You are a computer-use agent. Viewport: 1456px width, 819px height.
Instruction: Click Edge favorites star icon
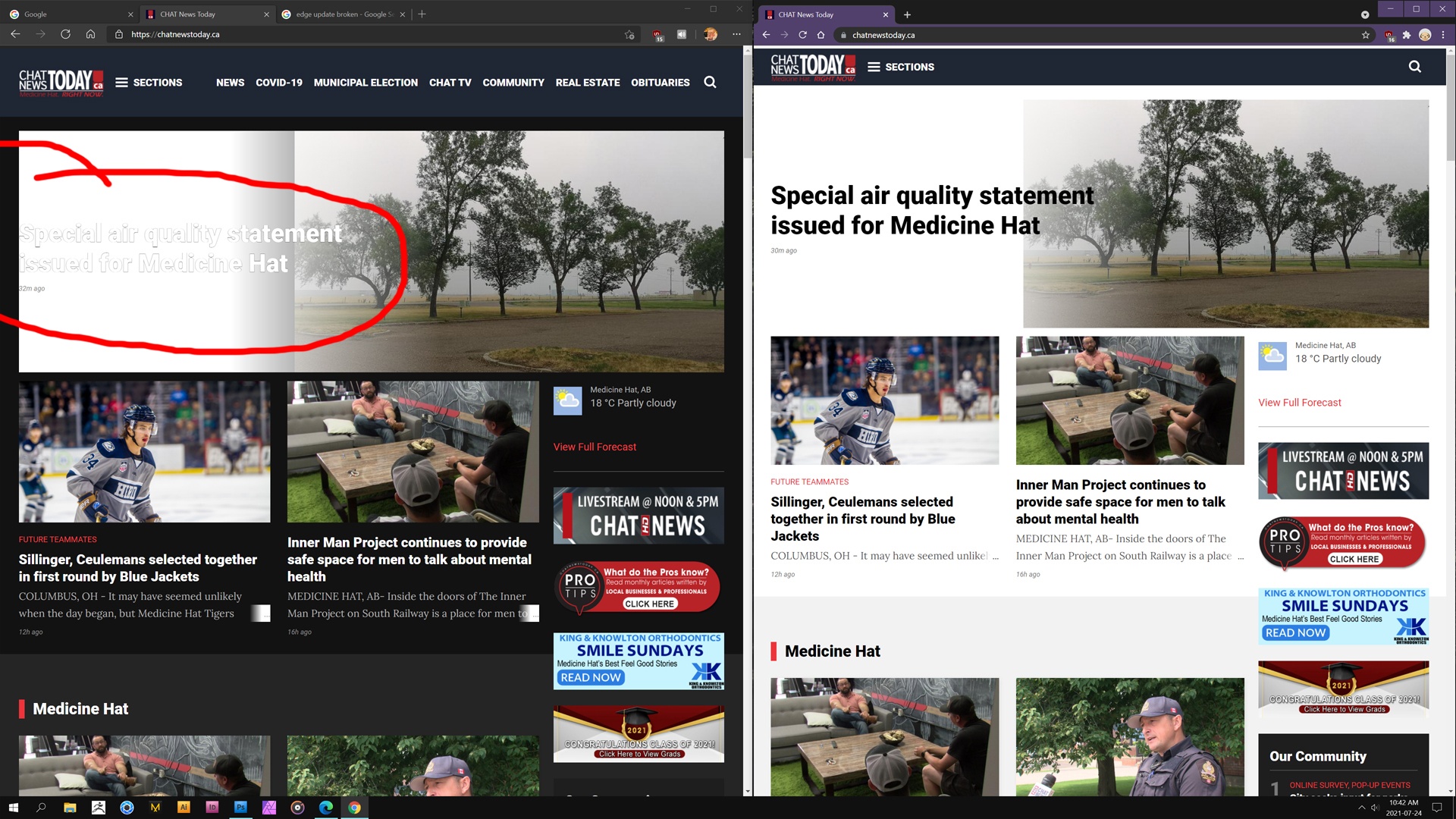point(629,34)
